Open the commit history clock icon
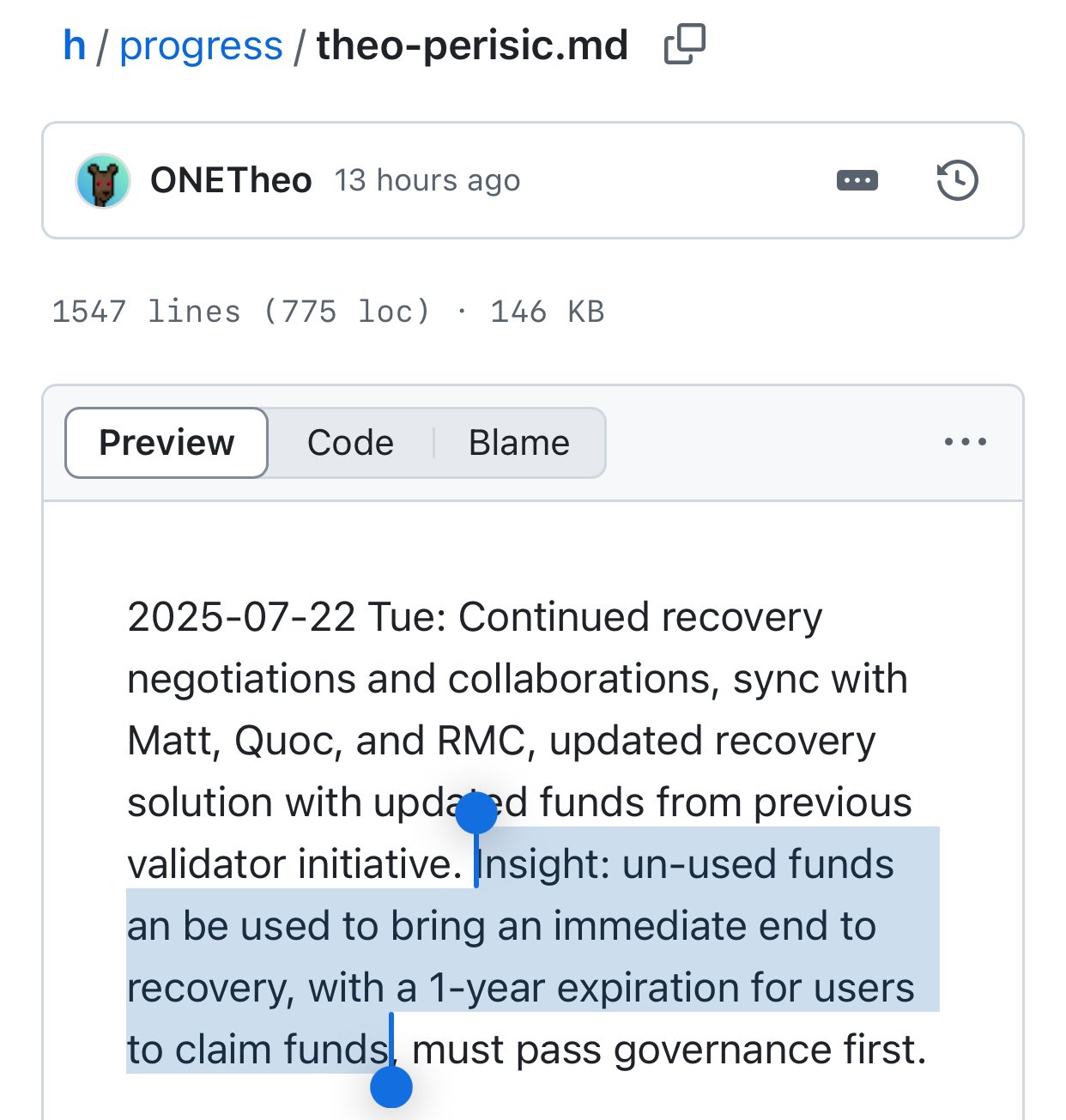1066x1120 pixels. tap(957, 180)
